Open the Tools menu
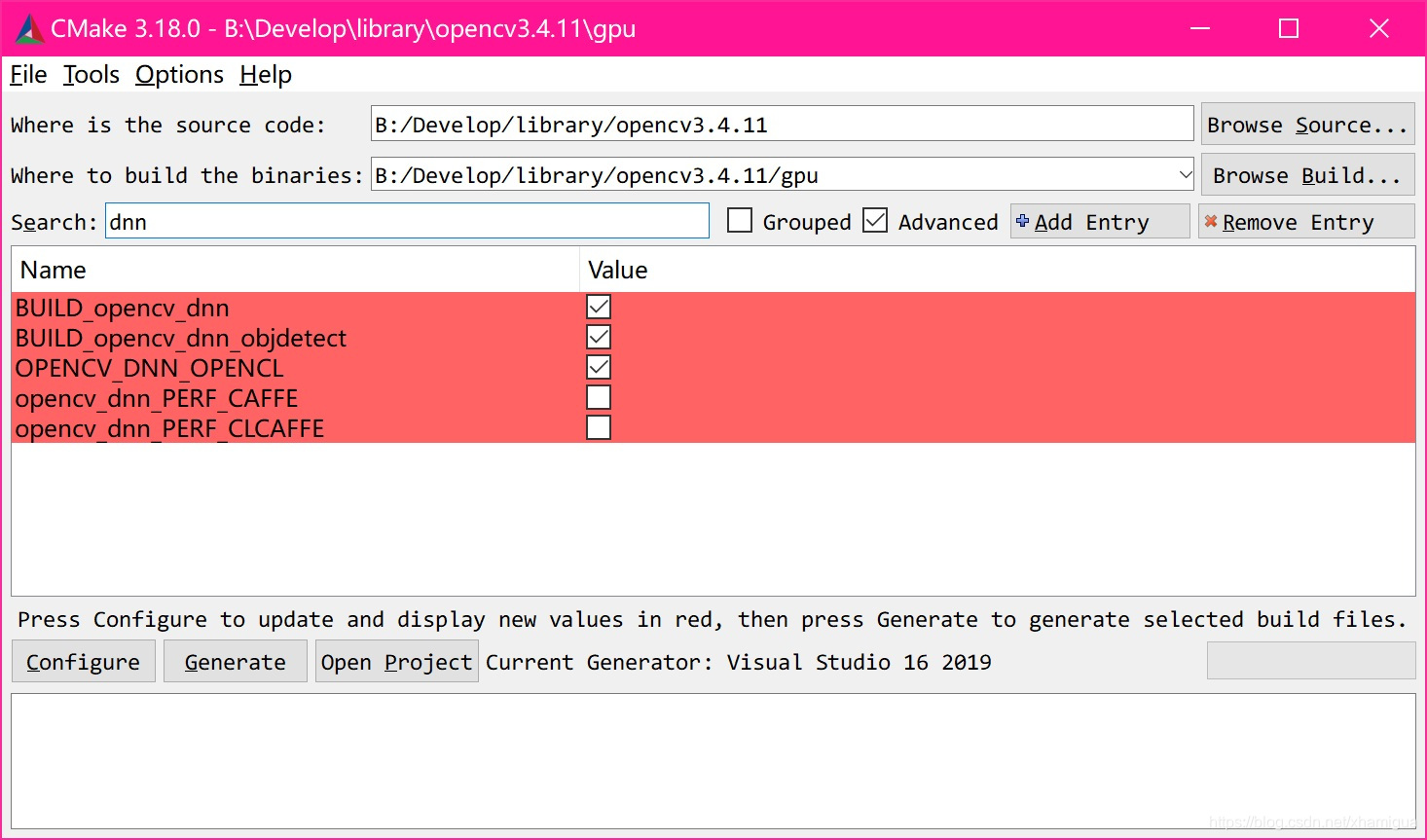The width and height of the screenshot is (1427, 840). [x=91, y=75]
